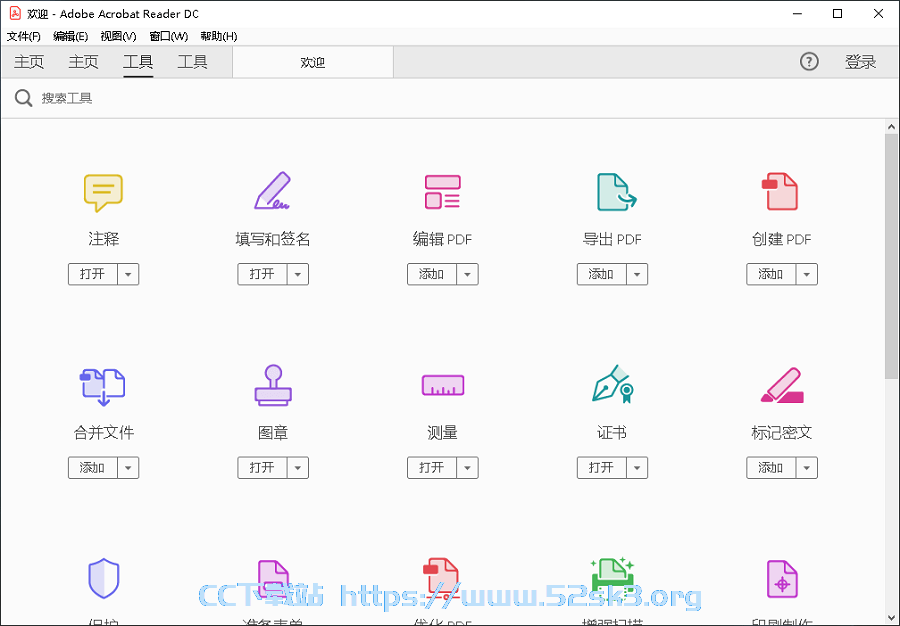Expand the dropdown arrow beside 注释 打开
The image size is (900, 626).
pos(128,274)
